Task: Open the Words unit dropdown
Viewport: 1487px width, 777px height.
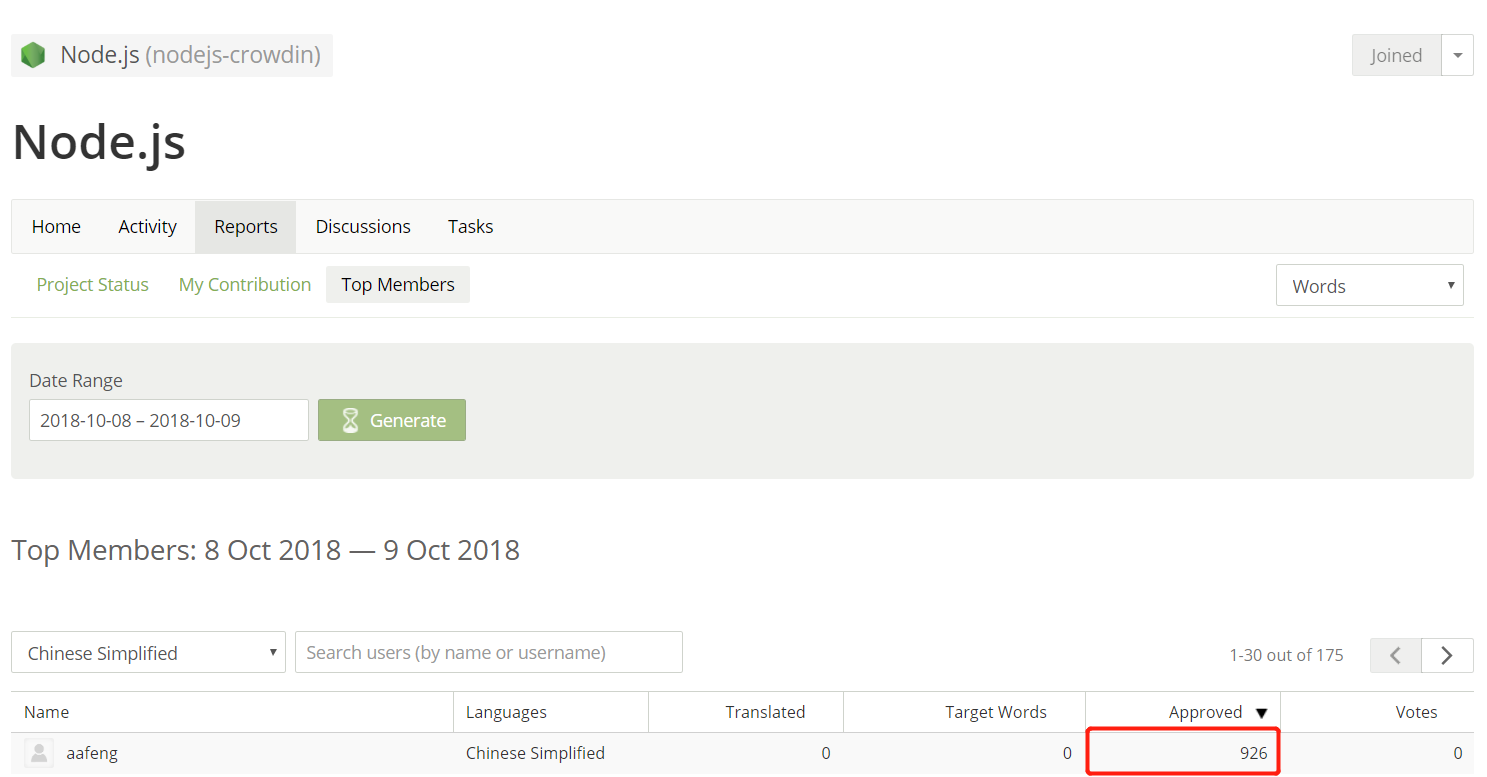Action: [x=1369, y=286]
